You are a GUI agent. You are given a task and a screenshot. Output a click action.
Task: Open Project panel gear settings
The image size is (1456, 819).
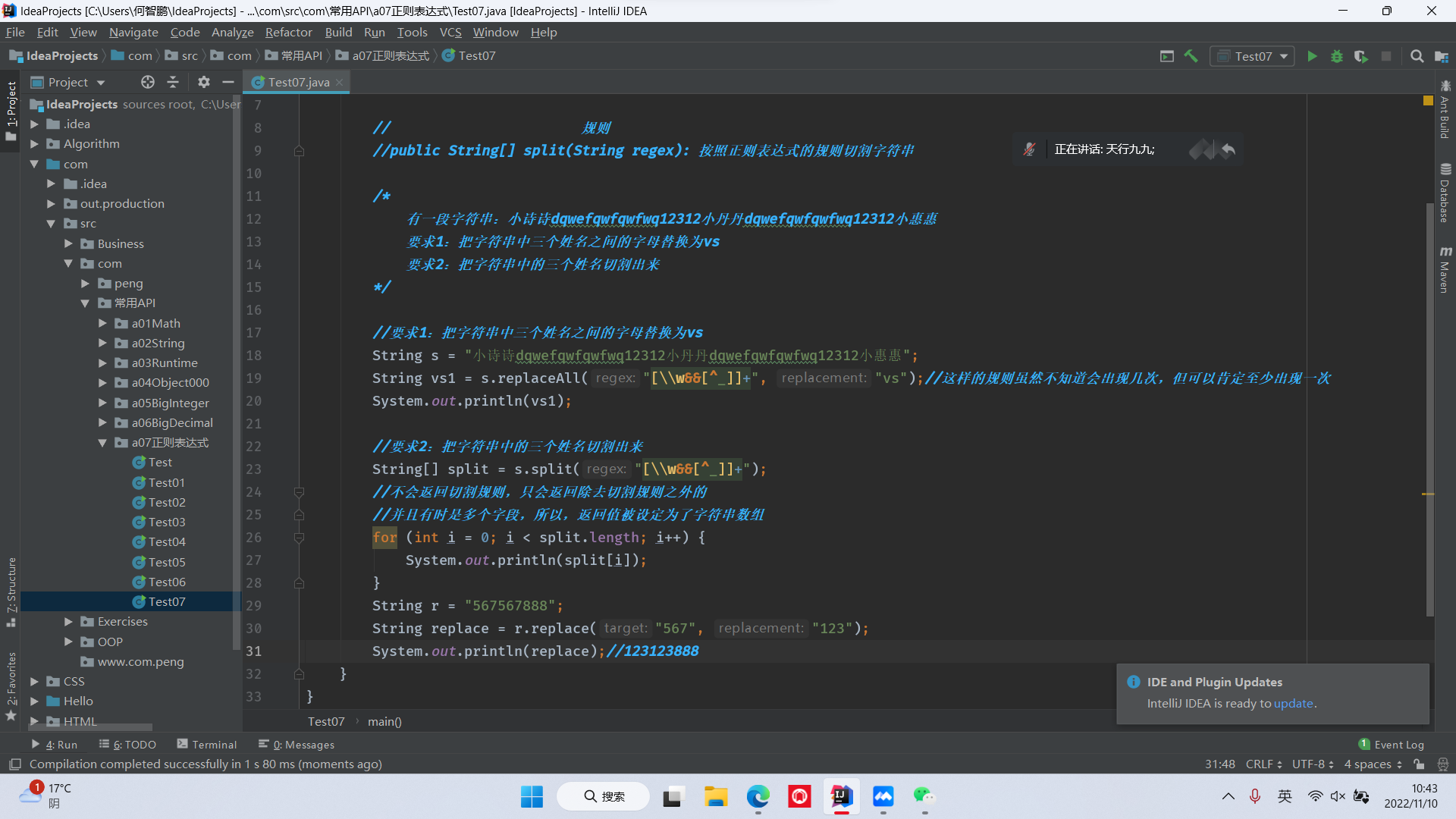pos(203,82)
